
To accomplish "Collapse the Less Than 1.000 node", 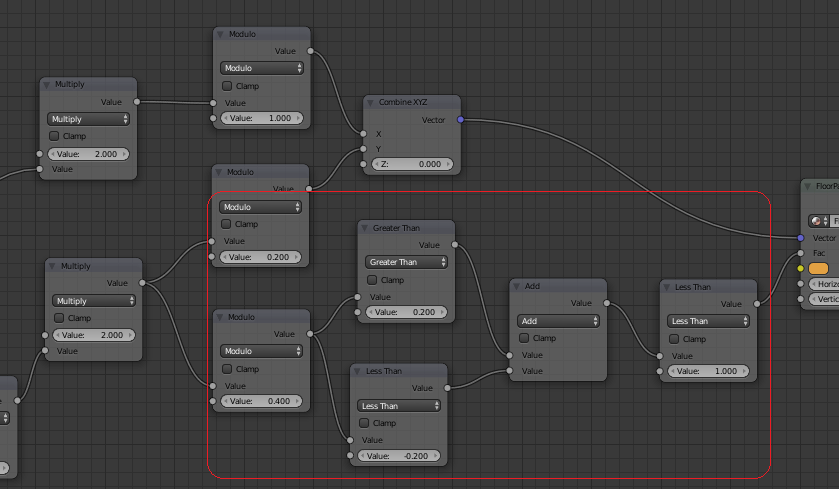I will [x=667, y=287].
